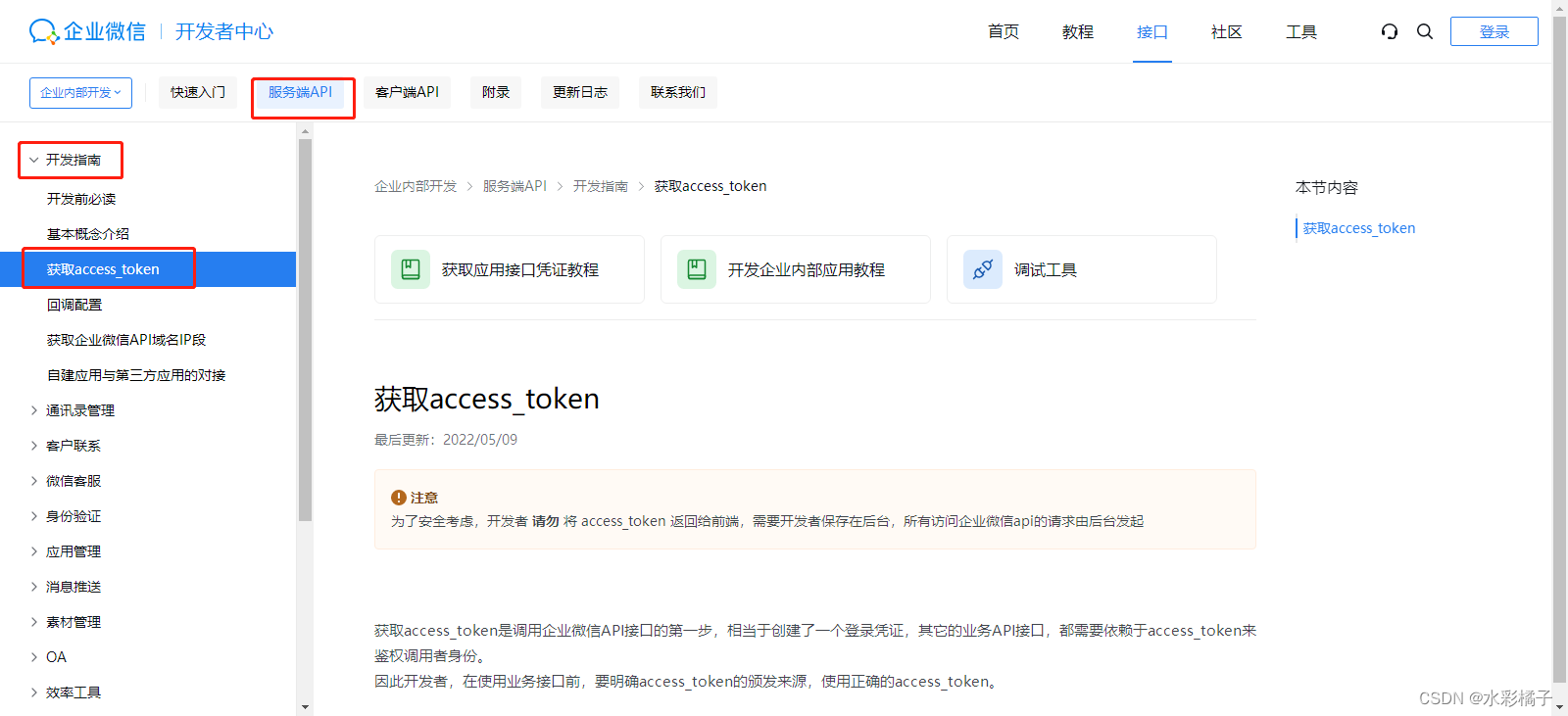The width and height of the screenshot is (1568, 716).
Task: Open the 调试工具 card
Action: point(1082,269)
